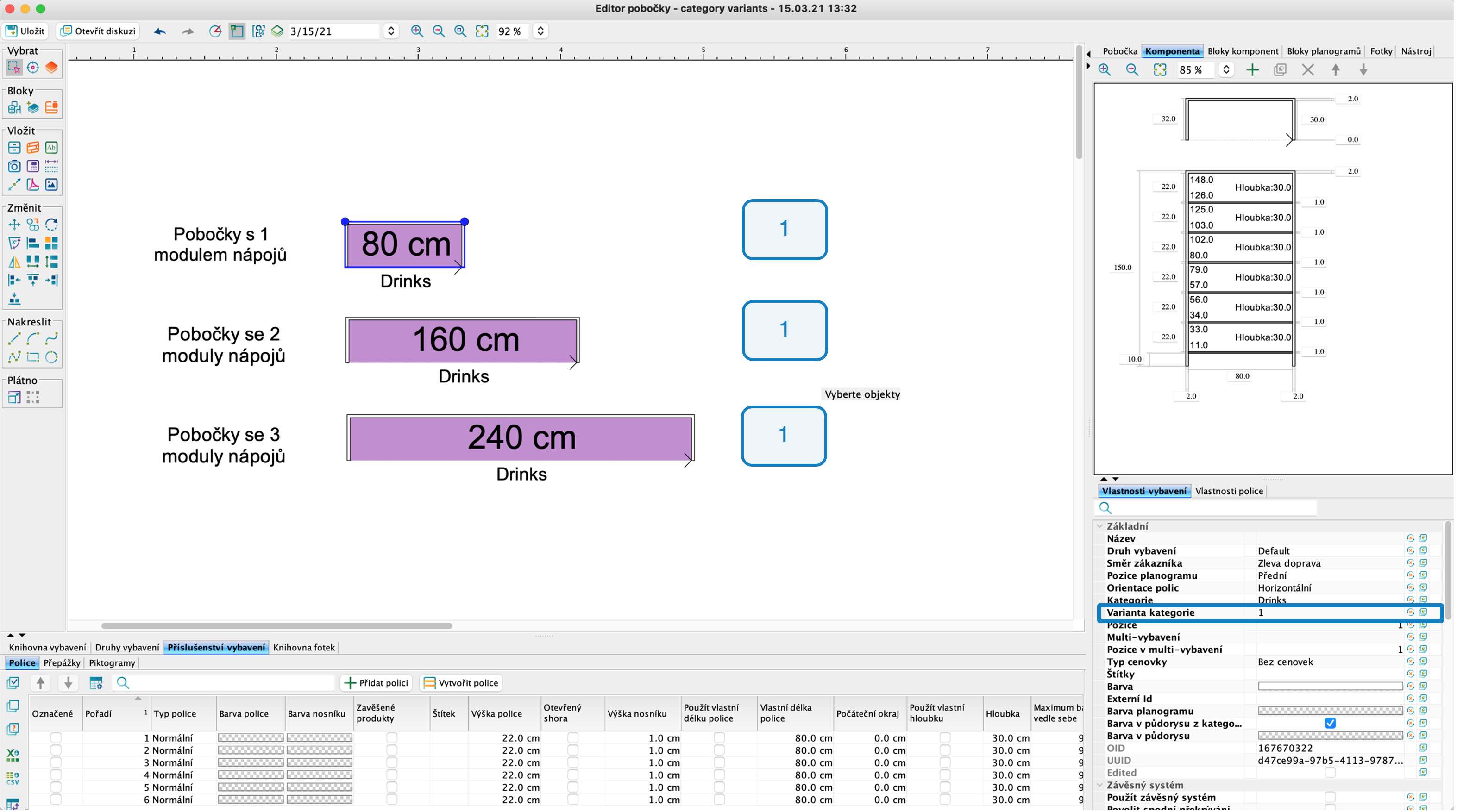
Task: Toggle the Použít závěsný systém checkbox
Action: click(1330, 797)
